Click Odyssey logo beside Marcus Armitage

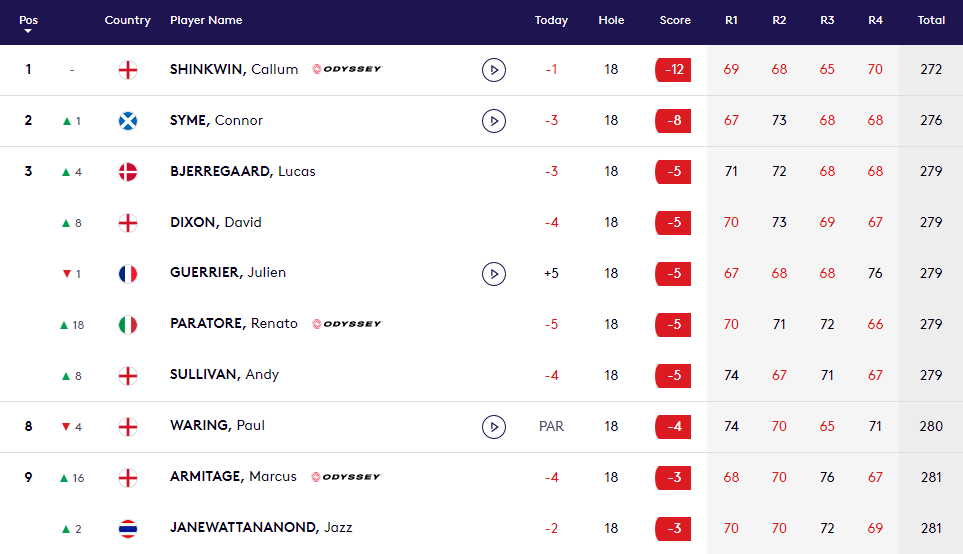(346, 477)
